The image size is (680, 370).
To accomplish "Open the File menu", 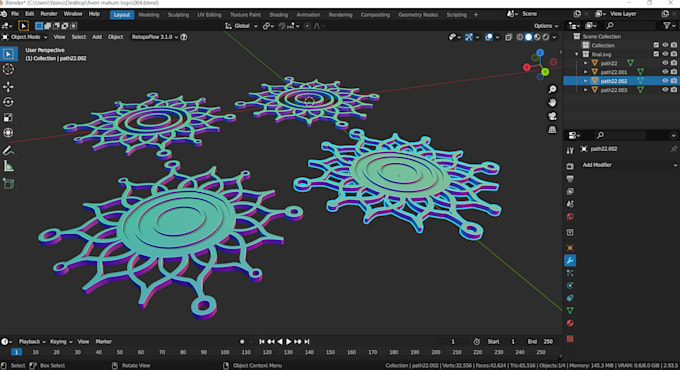I will click(15, 14).
